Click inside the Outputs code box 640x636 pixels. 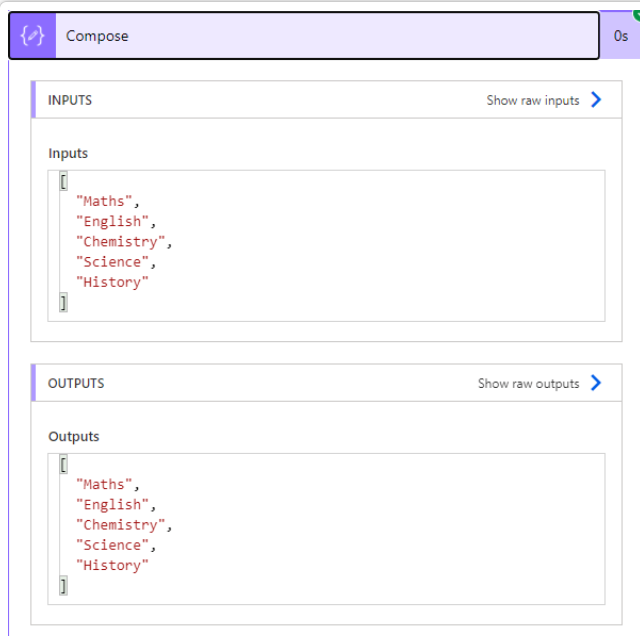click(327, 529)
